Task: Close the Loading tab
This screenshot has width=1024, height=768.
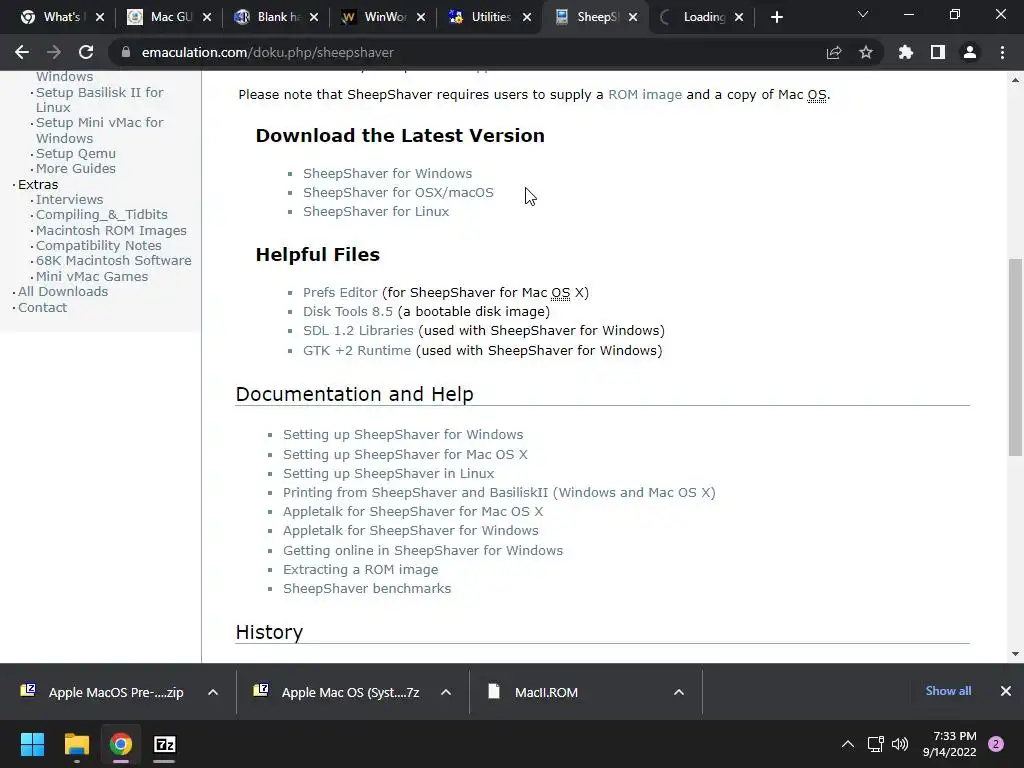Action: pyautogui.click(x=739, y=17)
